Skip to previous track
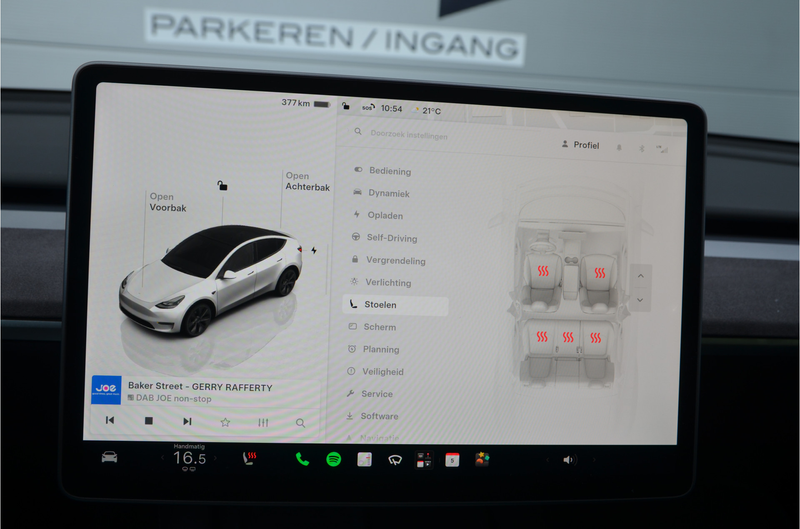This screenshot has height=529, width=800. pyautogui.click(x=110, y=420)
